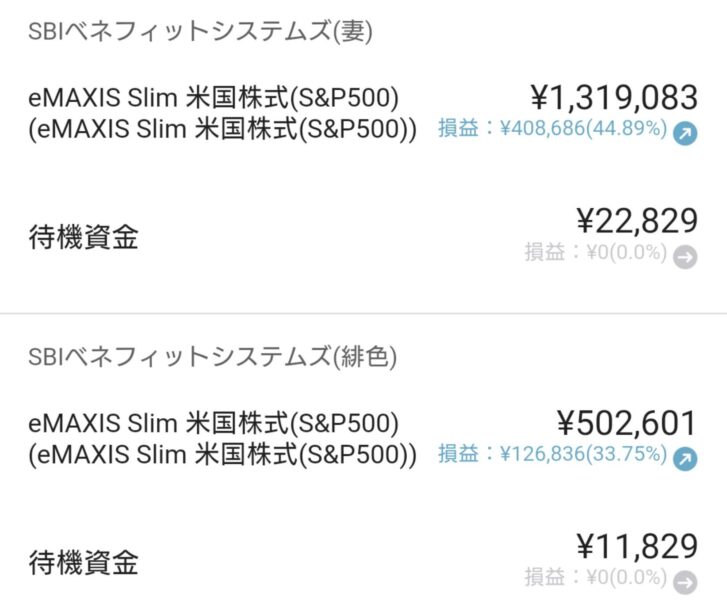
Task: Open the eMAXIS Slim 米国株式 fund title under 緋色
Action: (214, 423)
